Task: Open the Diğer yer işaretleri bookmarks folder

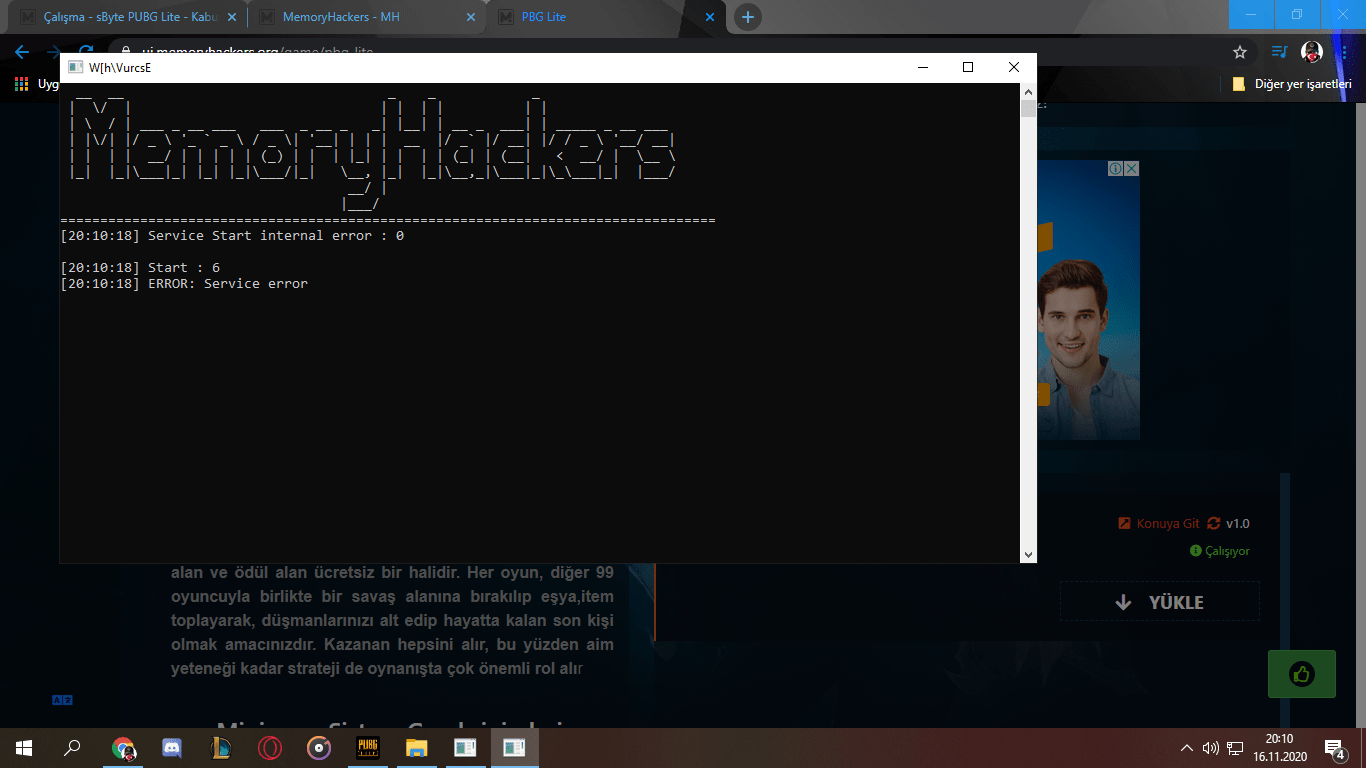Action: click(1293, 84)
